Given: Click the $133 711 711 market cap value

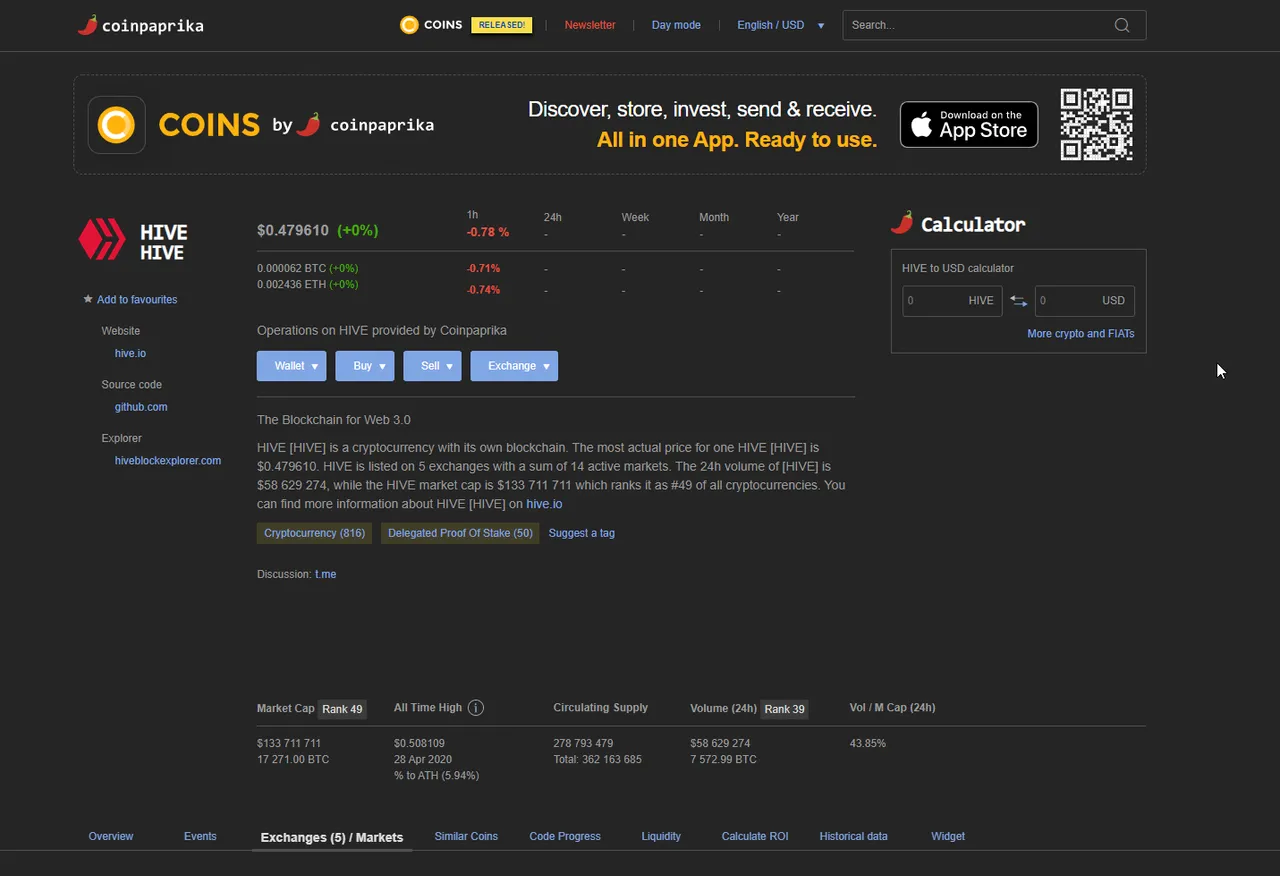Looking at the screenshot, I should 289,743.
